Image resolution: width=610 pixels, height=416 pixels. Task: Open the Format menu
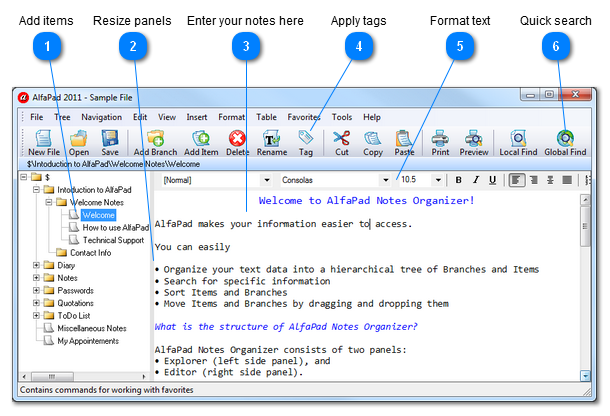[231, 117]
